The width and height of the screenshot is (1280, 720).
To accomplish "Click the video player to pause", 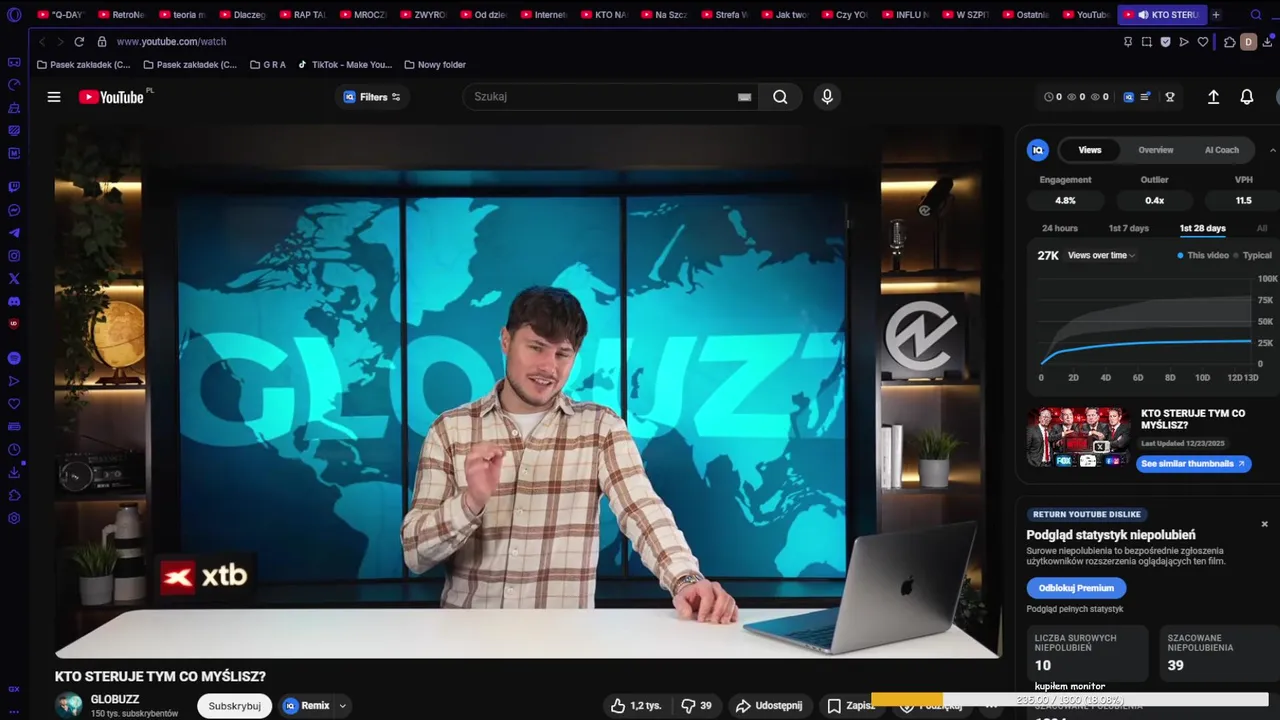I will coord(528,392).
